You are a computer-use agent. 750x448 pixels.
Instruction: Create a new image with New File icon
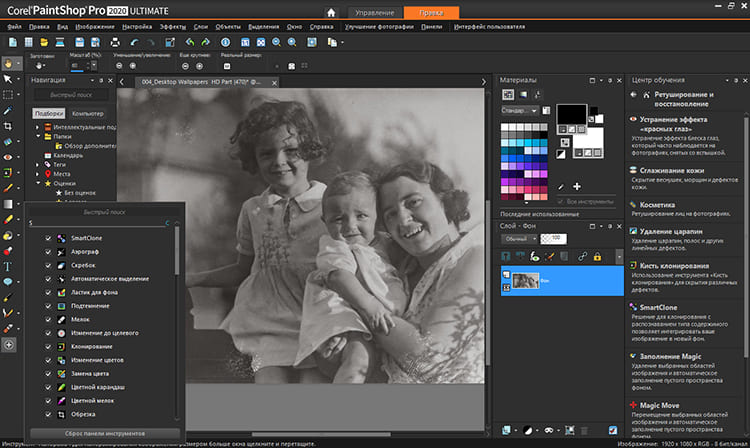pyautogui.click(x=13, y=43)
